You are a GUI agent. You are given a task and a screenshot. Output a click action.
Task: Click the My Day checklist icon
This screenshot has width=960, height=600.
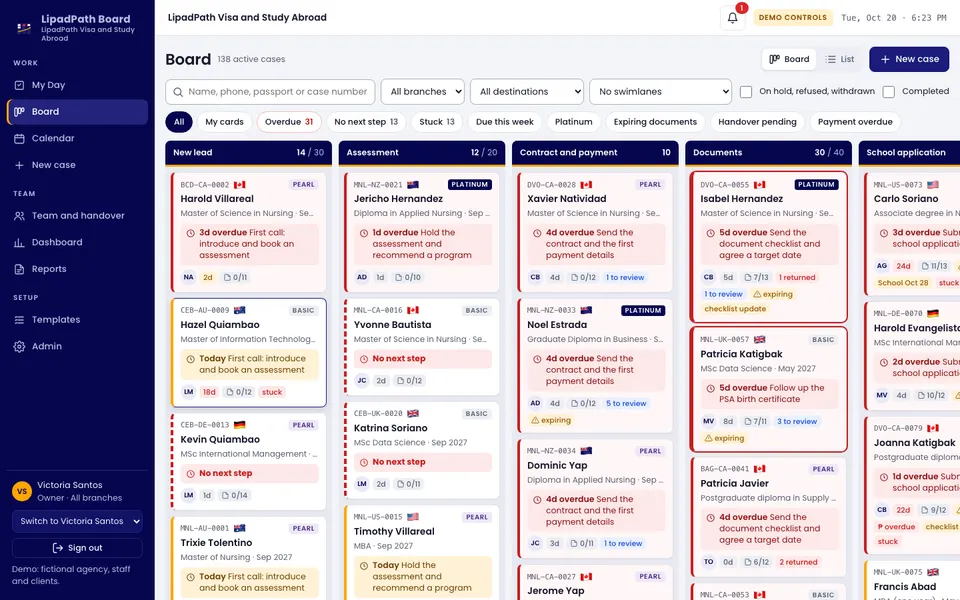tap(20, 85)
